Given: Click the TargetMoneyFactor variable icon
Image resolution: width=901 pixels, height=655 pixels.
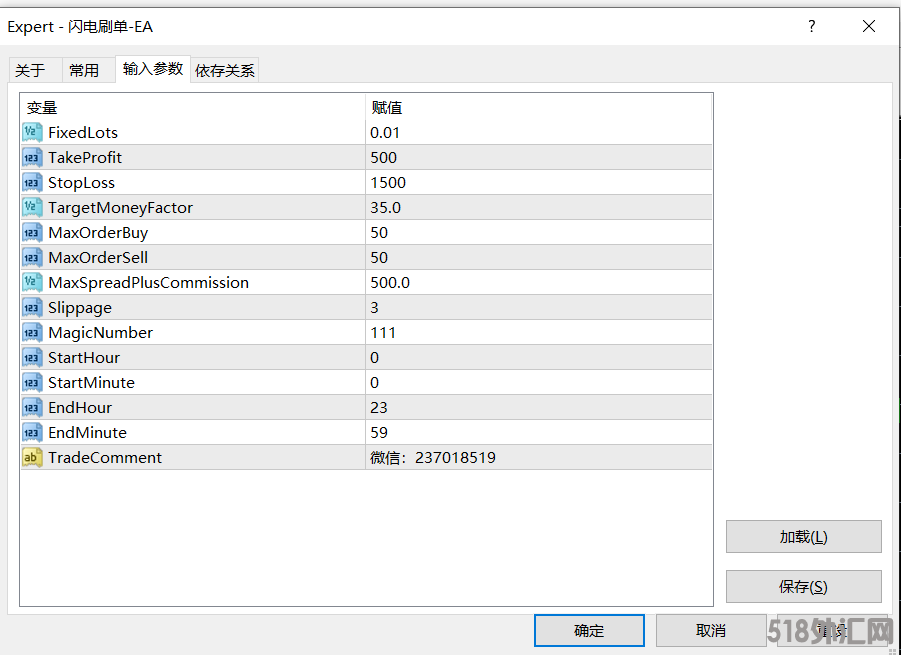Looking at the screenshot, I should click(32, 207).
